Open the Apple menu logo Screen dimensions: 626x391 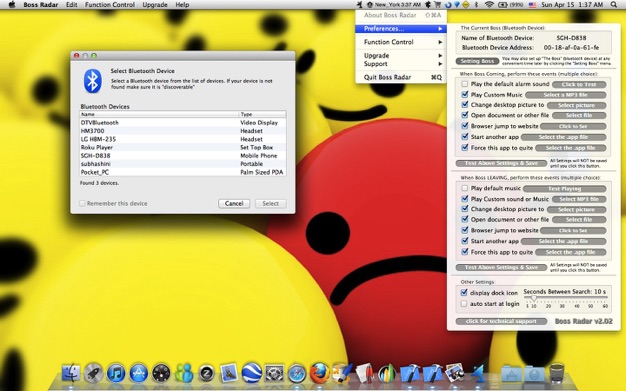pos(12,5)
